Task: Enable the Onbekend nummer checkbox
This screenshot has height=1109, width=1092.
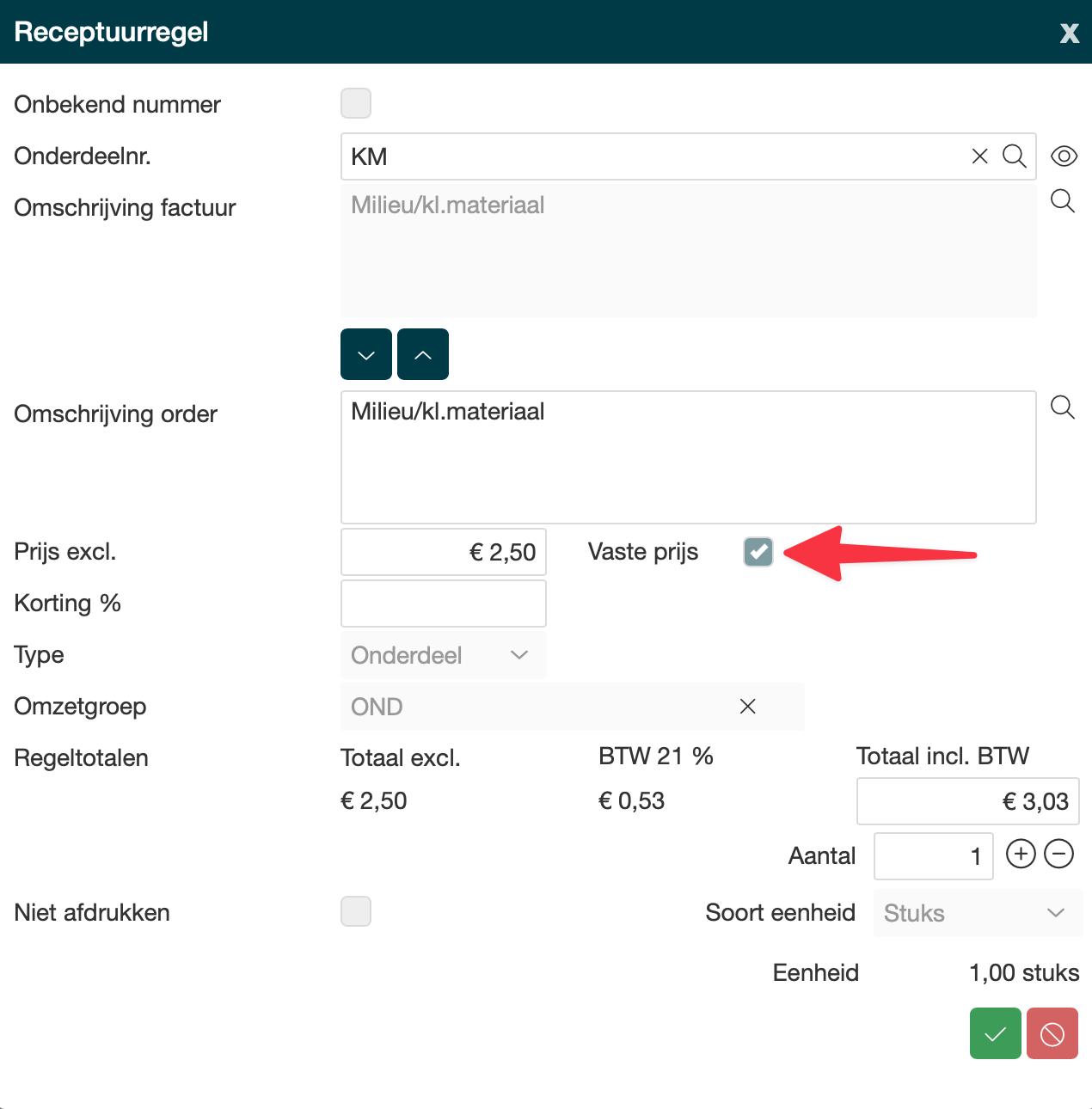Action: pyautogui.click(x=356, y=103)
